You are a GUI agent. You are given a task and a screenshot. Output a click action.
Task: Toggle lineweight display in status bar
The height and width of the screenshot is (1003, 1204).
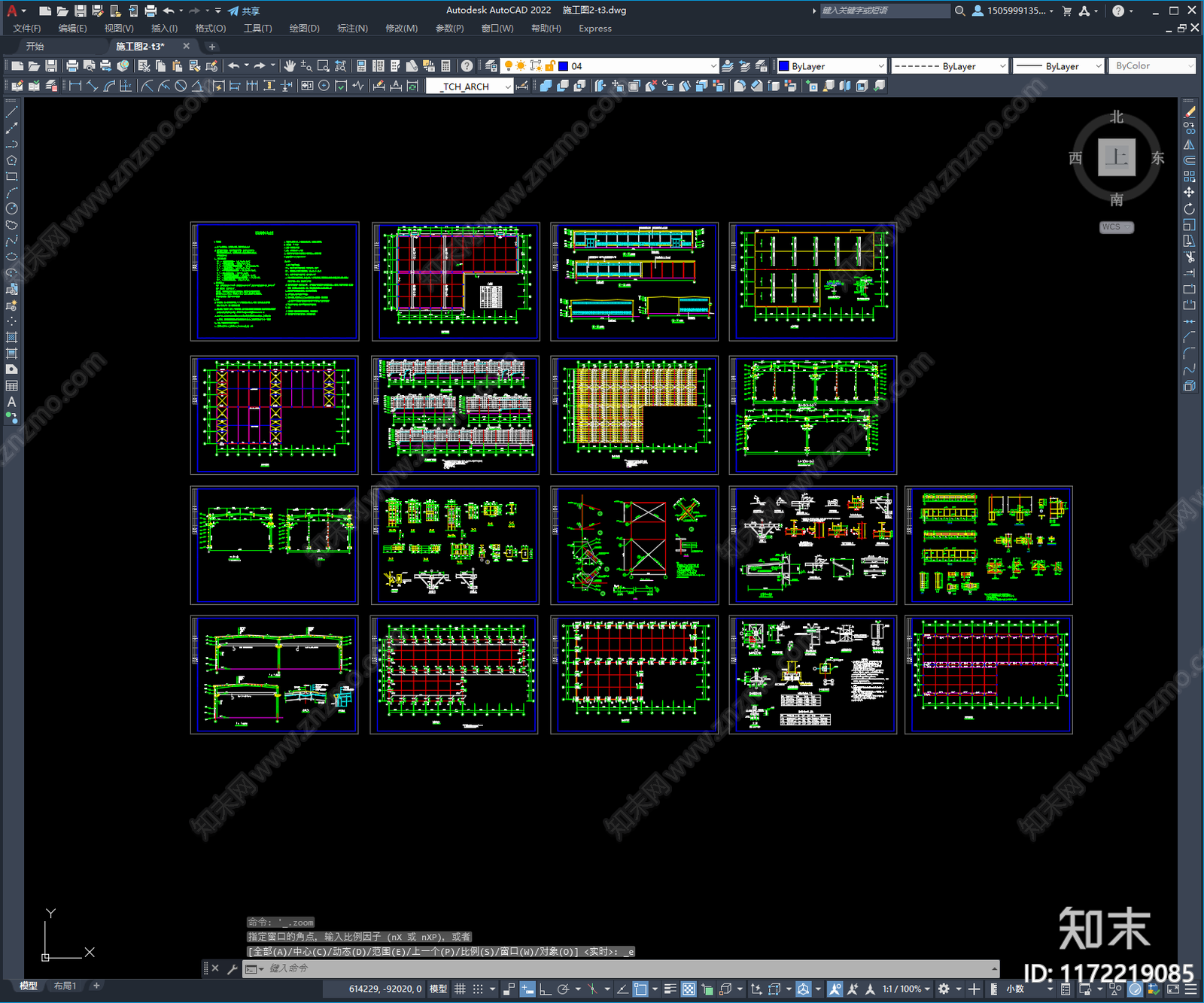point(670,989)
